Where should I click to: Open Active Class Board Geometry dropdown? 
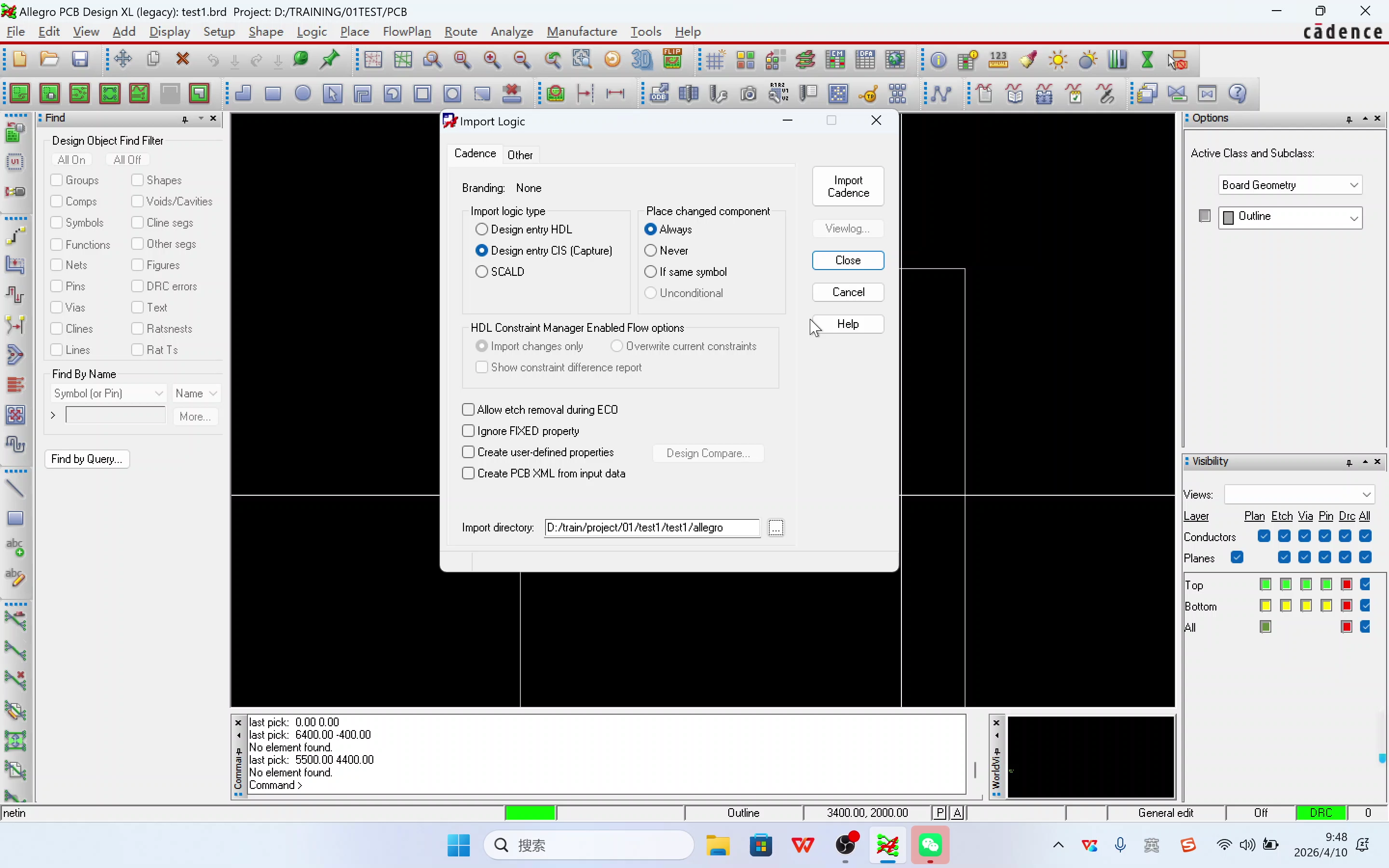click(1290, 185)
